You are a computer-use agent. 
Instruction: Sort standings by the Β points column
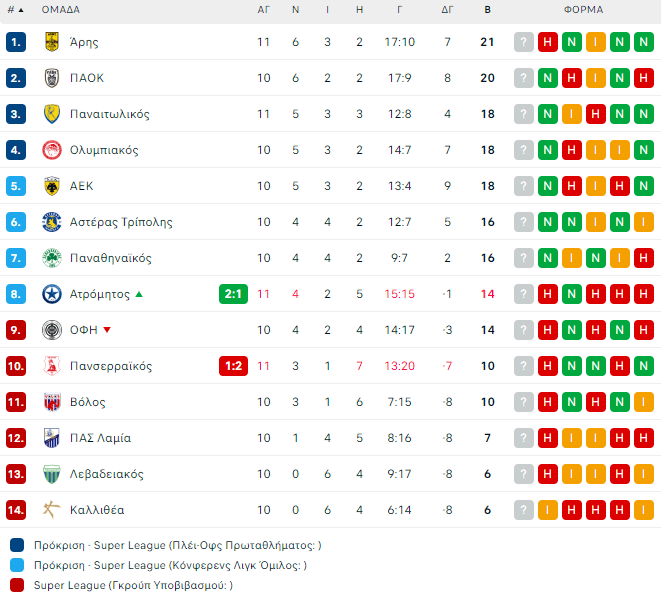pyautogui.click(x=487, y=10)
